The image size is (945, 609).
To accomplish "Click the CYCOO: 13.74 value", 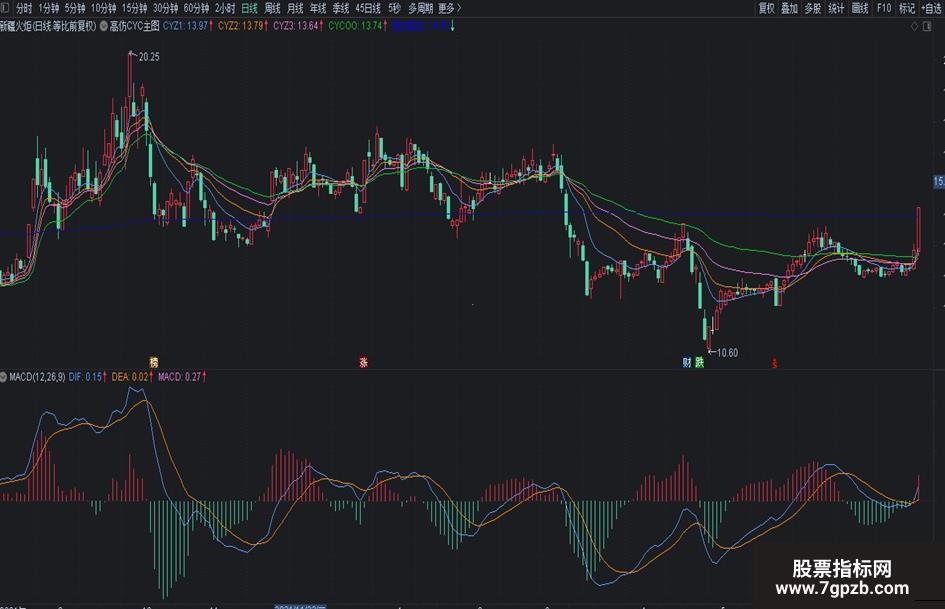I will click(x=357, y=26).
